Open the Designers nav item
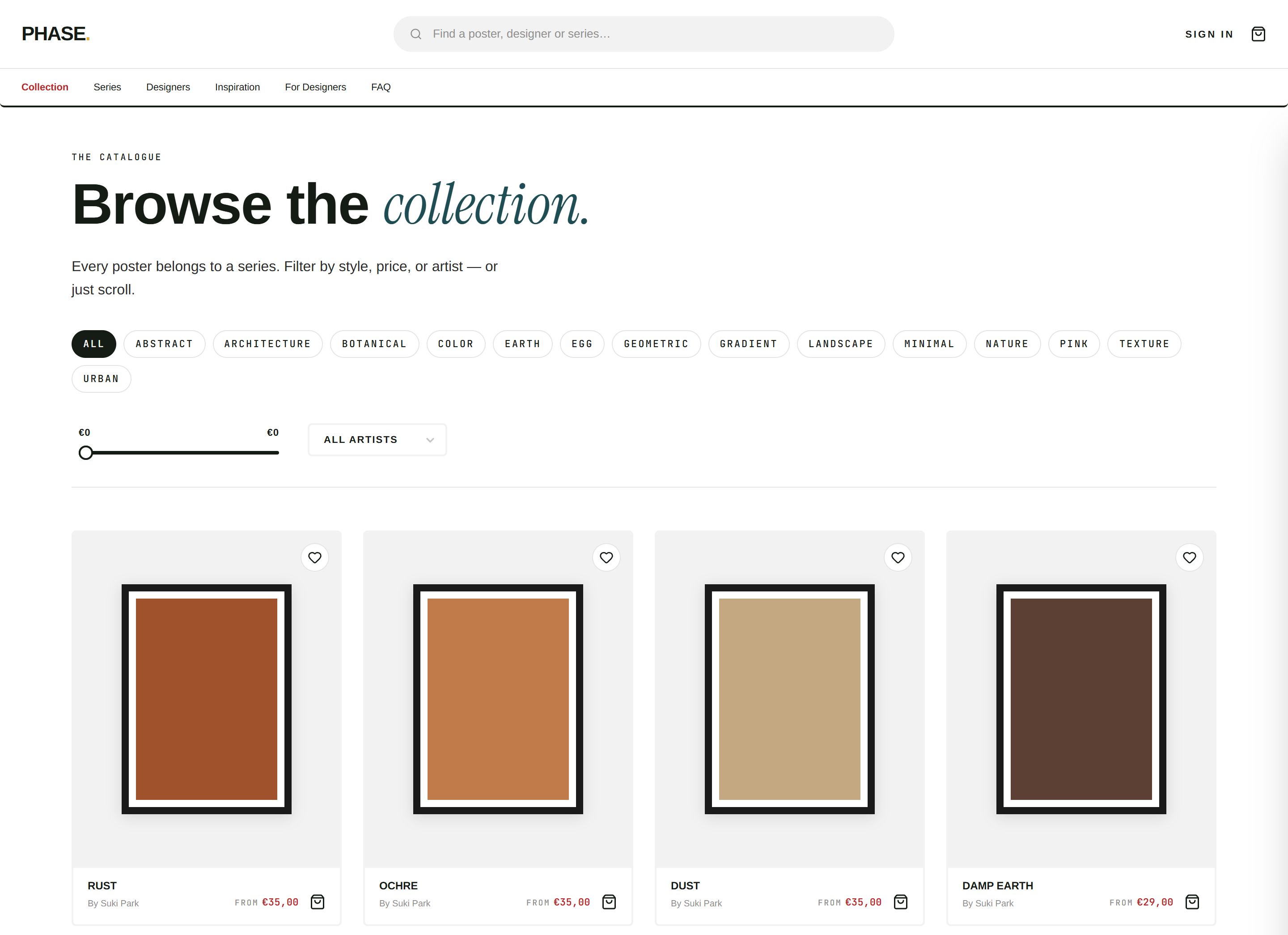The height and width of the screenshot is (935, 1288). click(168, 87)
